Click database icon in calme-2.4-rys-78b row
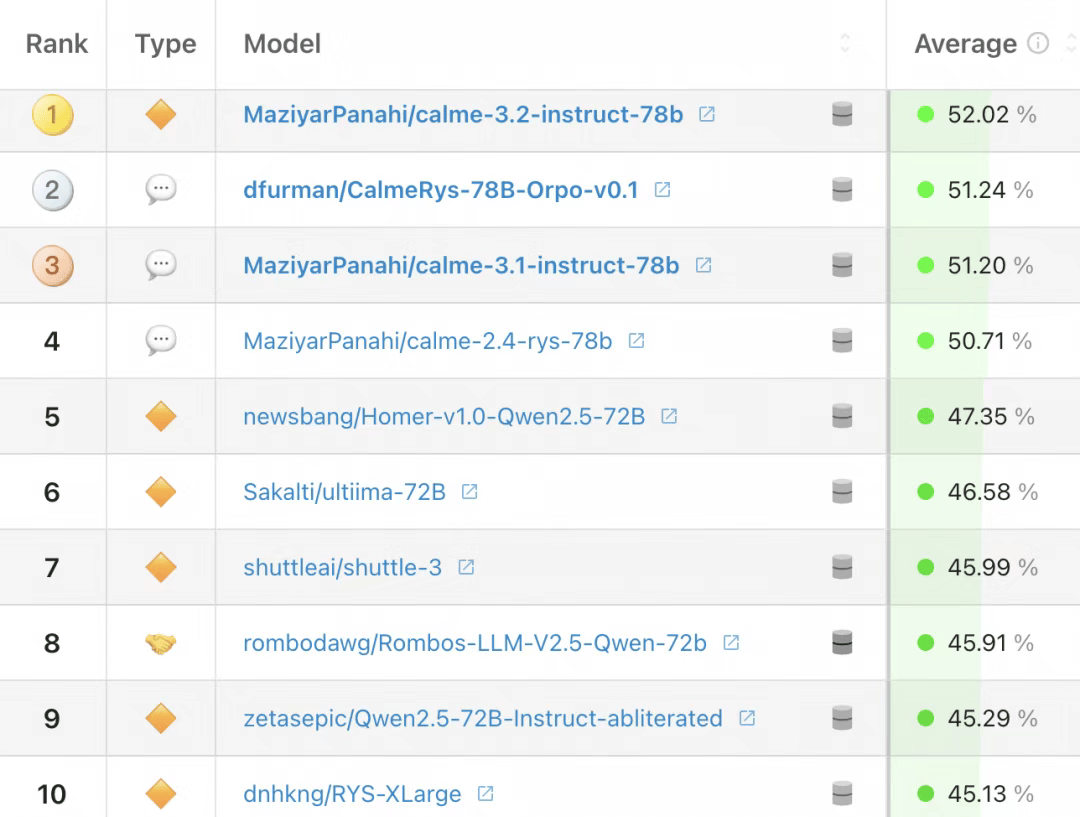 [842, 340]
